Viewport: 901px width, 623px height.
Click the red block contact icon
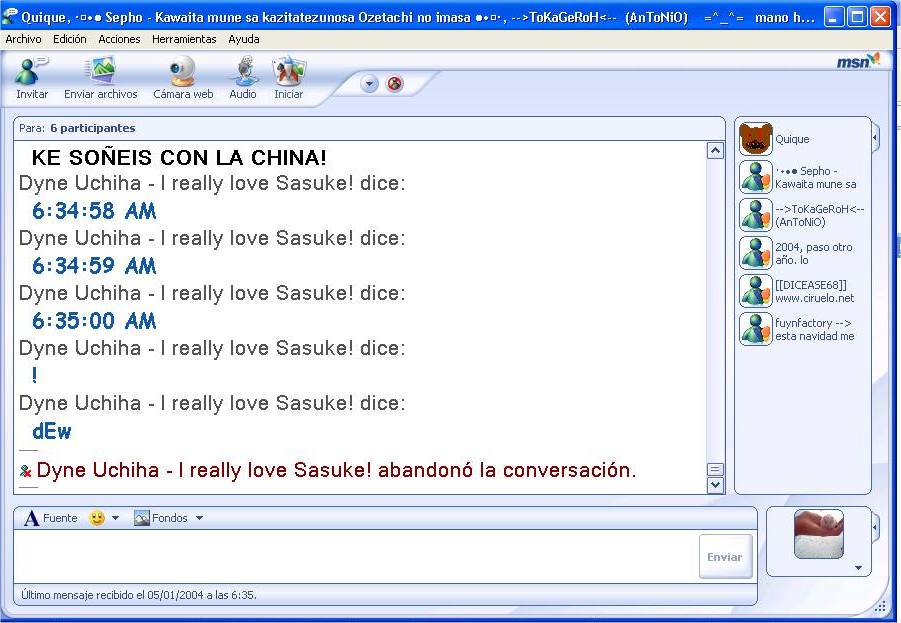coord(395,84)
